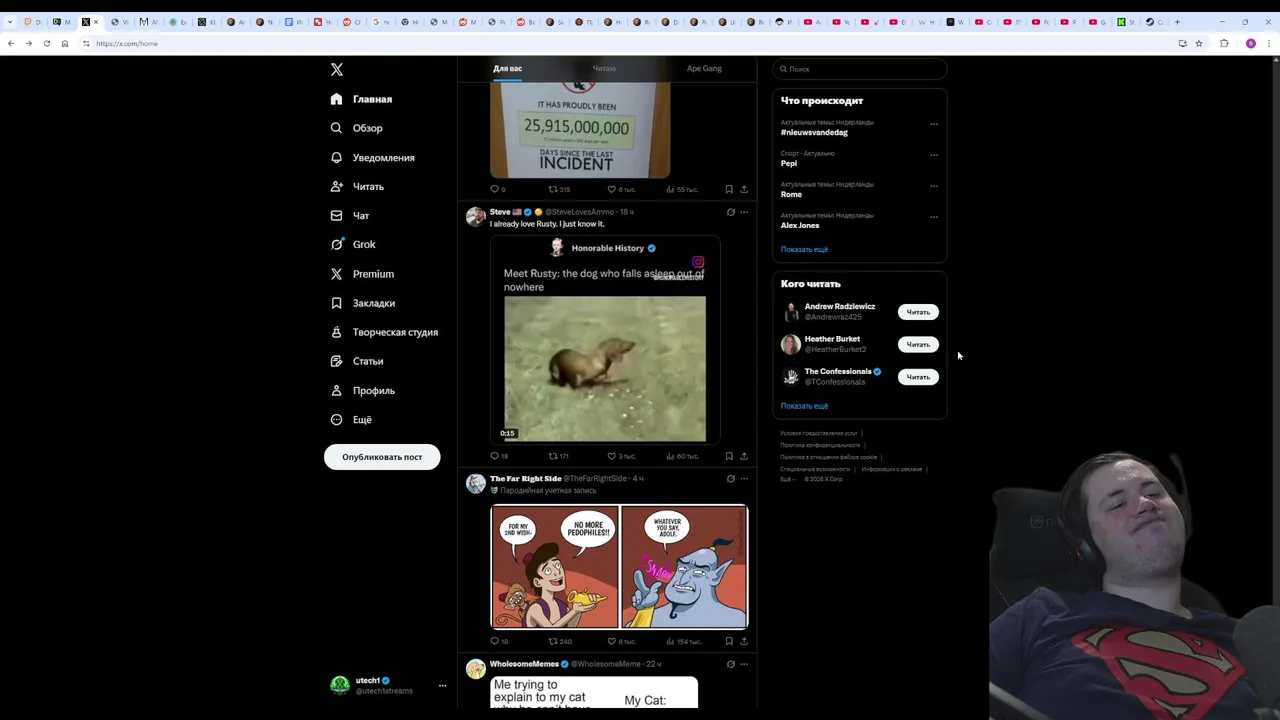The height and width of the screenshot is (720, 1280).
Task: View stats of Steve's Rusty post
Action: [682, 456]
